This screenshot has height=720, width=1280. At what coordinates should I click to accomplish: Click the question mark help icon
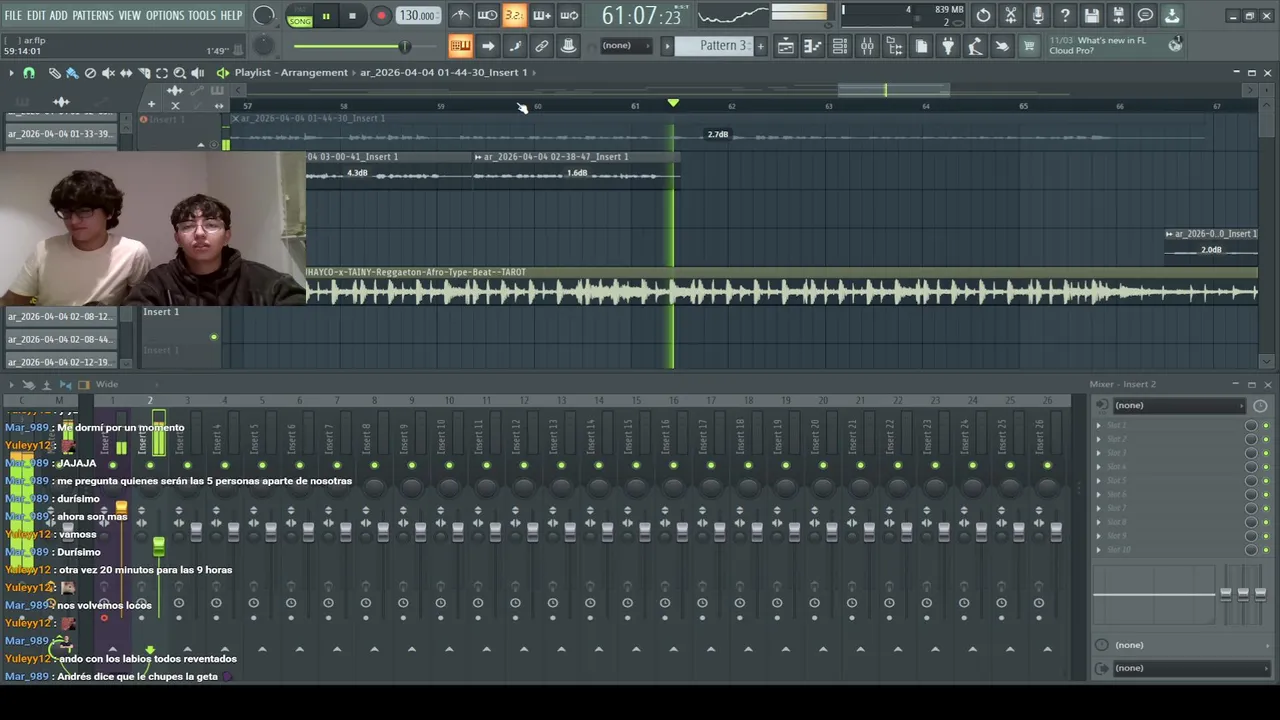pos(1065,15)
